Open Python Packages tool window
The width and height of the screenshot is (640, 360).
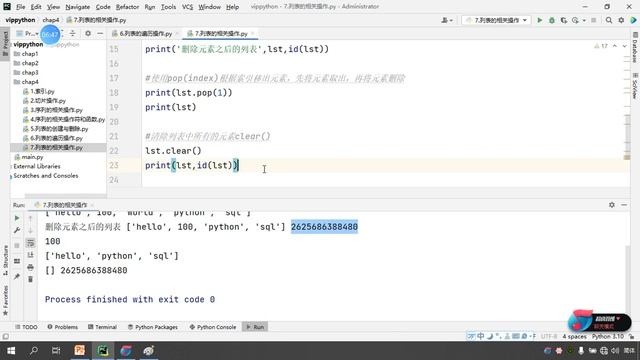tap(153, 327)
